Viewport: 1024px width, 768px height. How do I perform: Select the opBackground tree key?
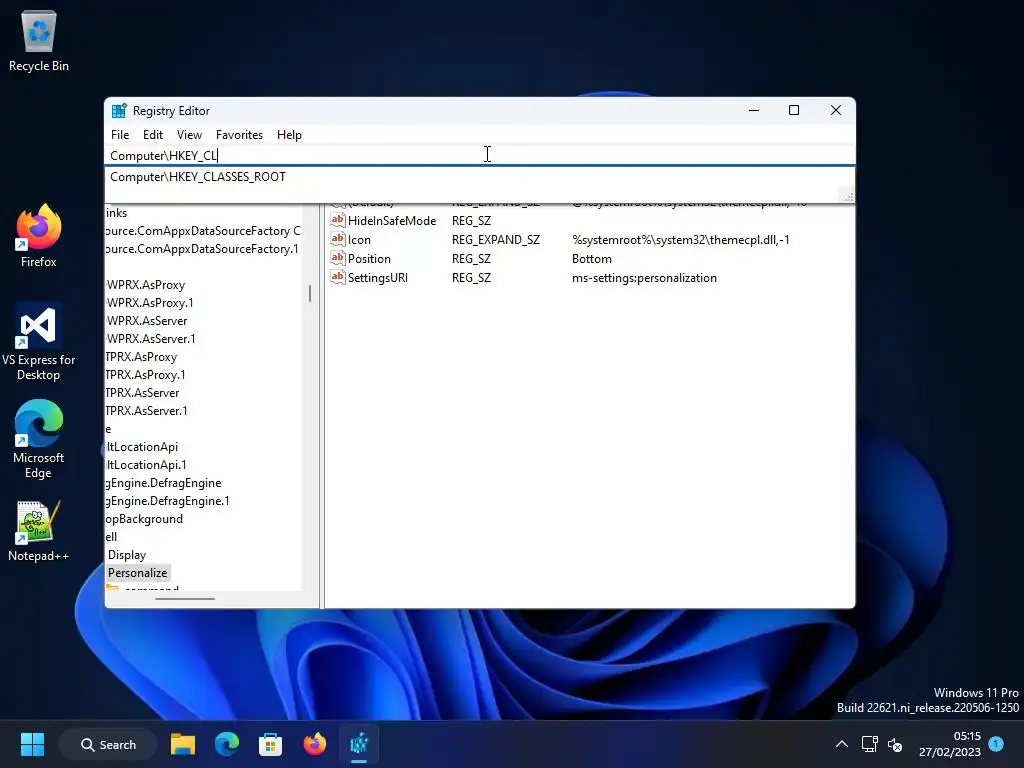point(144,519)
